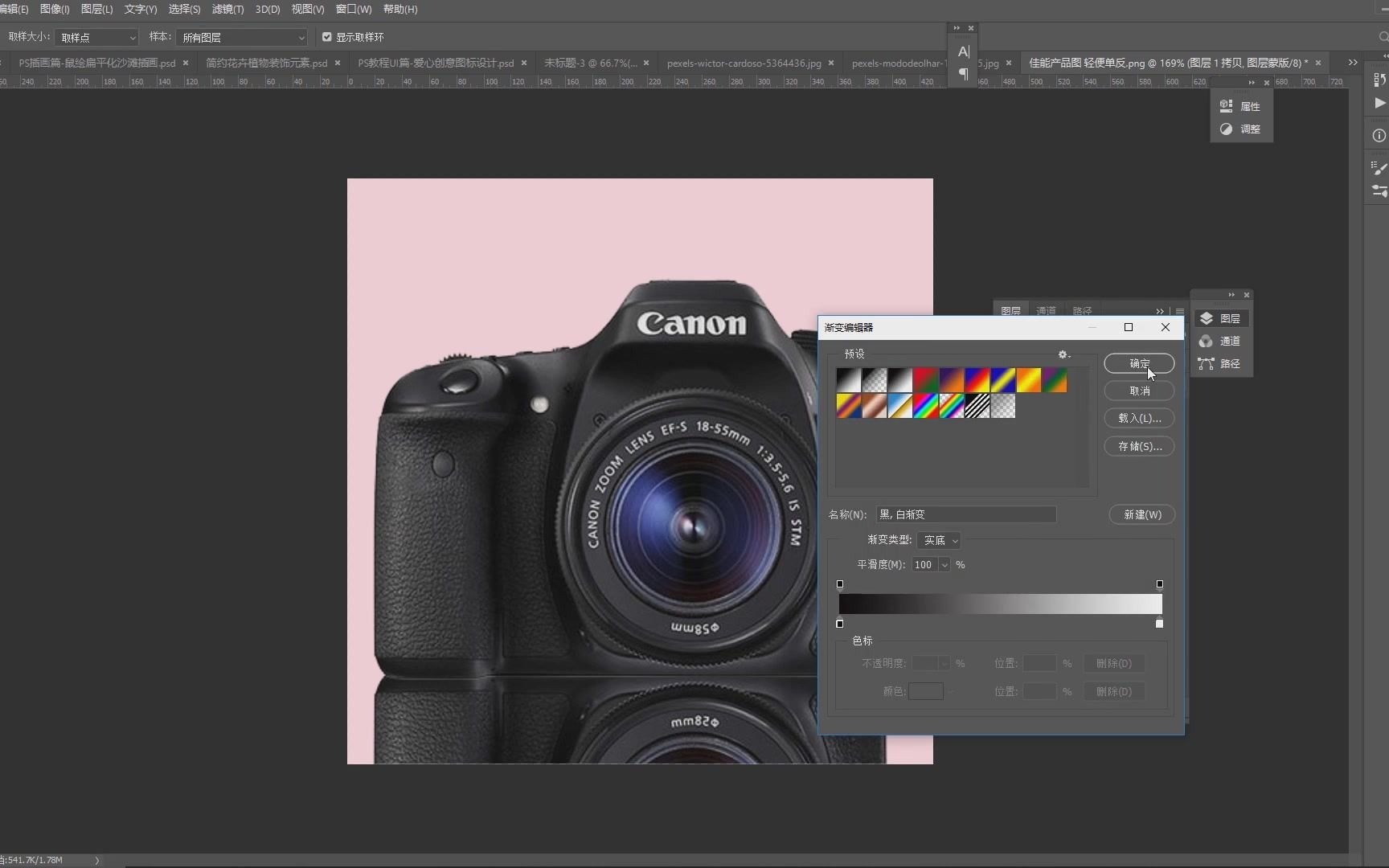The image size is (1389, 868).
Task: Click the gradient preview bar to add a stop
Action: [x=1000, y=604]
